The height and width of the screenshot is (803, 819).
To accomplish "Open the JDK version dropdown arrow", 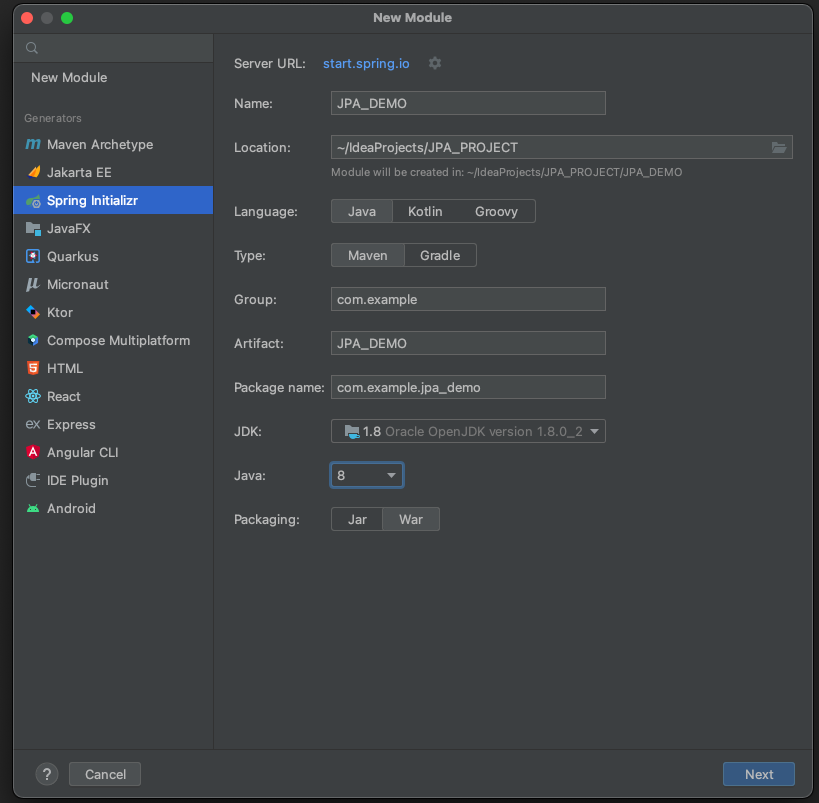I will pos(594,432).
